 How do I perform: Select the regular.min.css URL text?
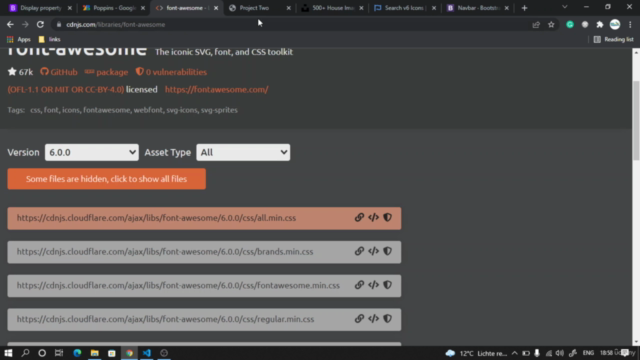[x=165, y=319]
